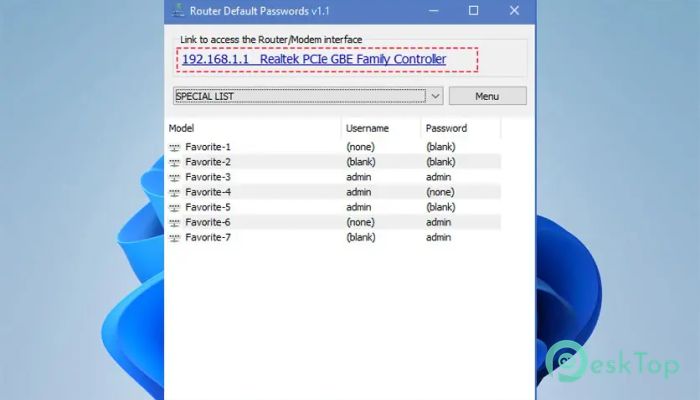Screen dimensions: 700x400
Task: Click the admin username of Favorite-4
Action: (x=358, y=192)
